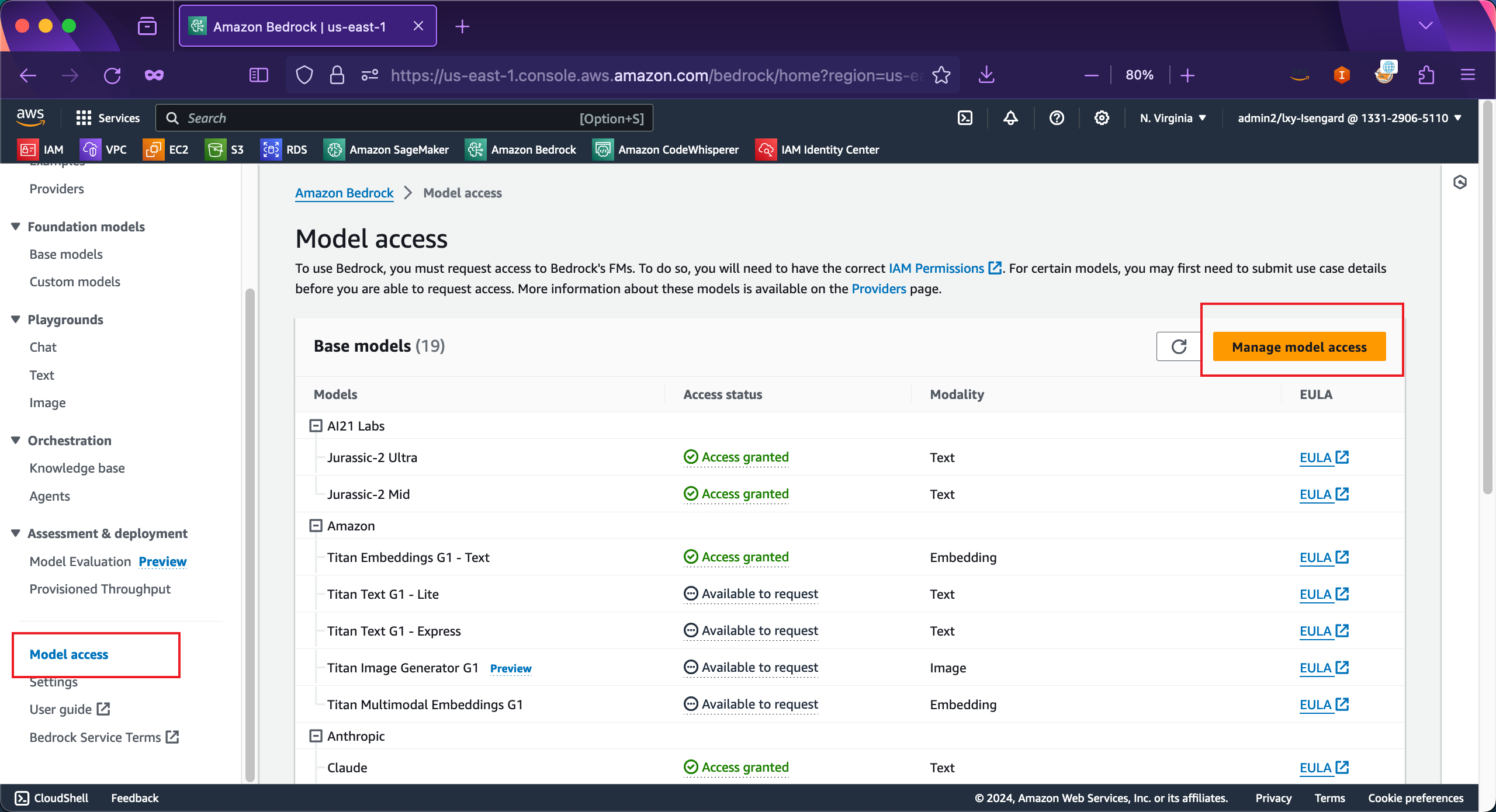Screen dimensions: 1496x812
Task: Open the admin2 account dropdown
Action: tap(1349, 118)
